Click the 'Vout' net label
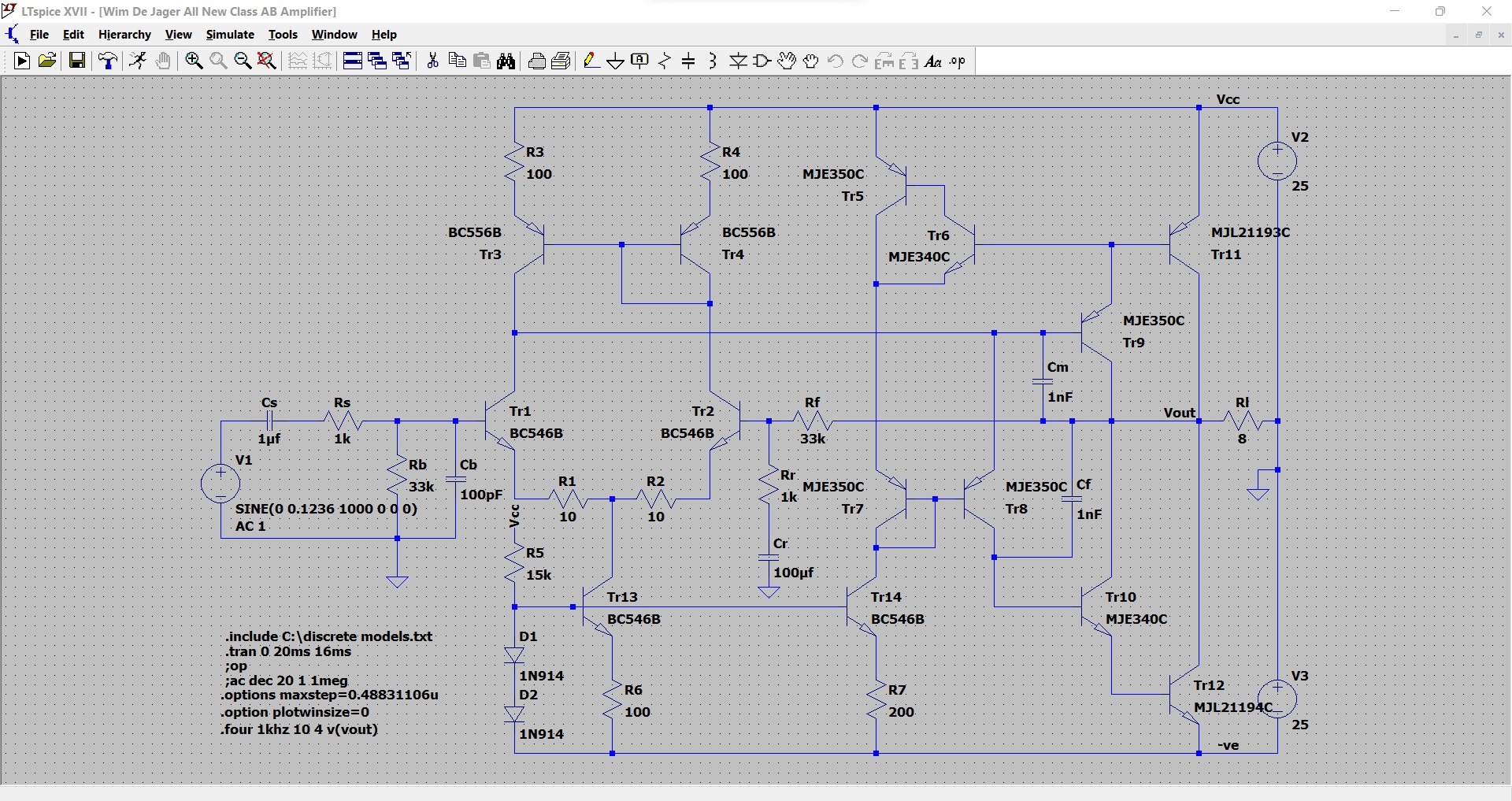1512x801 pixels. tap(1180, 413)
